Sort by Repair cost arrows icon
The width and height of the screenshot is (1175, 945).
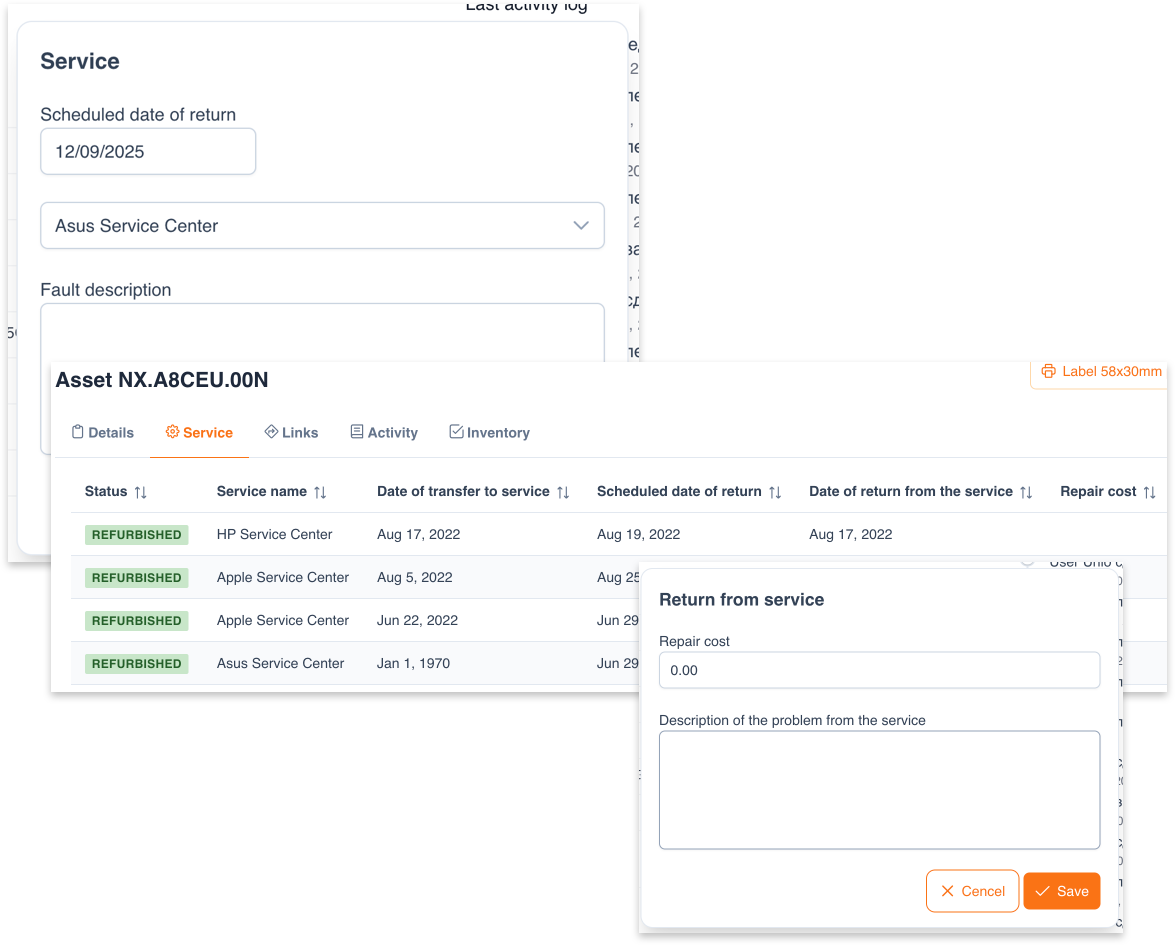pos(1149,492)
